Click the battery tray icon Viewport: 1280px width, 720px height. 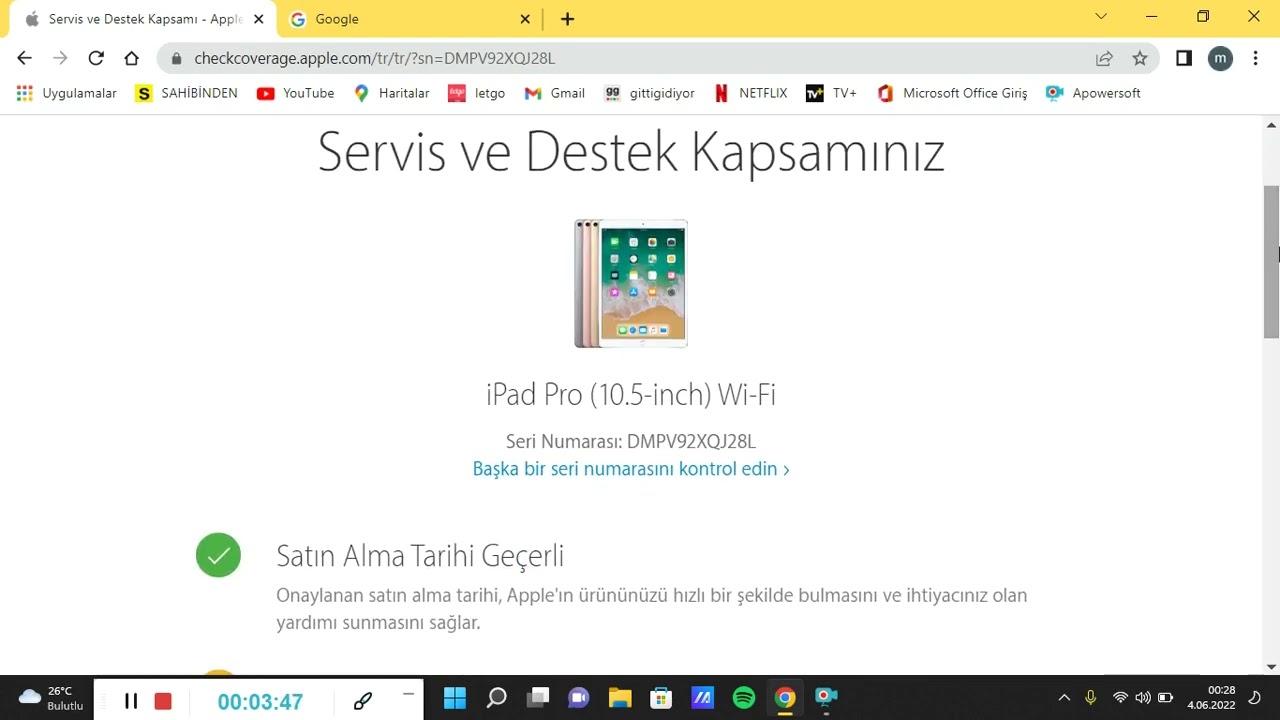1165,698
